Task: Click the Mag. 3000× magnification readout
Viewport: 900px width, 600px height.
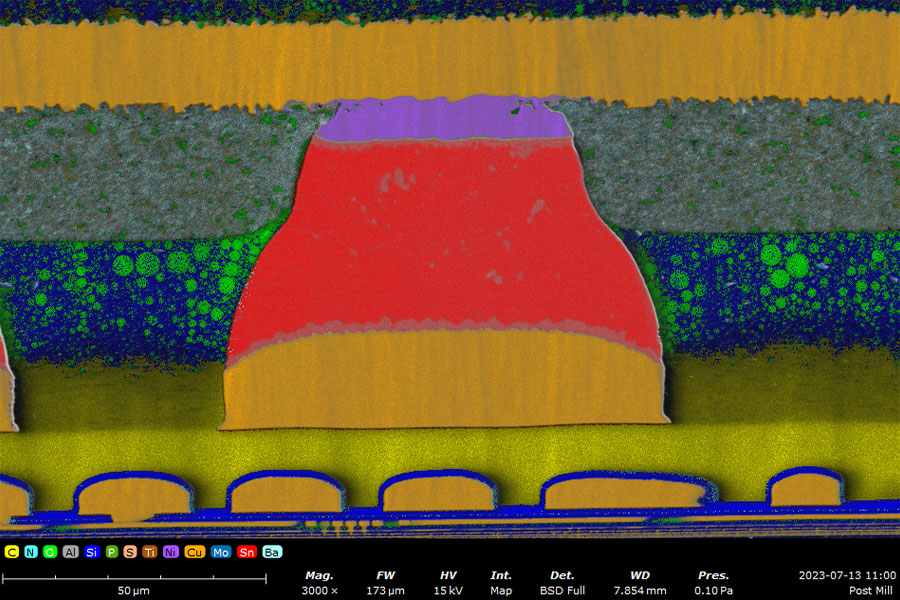Action: (320, 590)
